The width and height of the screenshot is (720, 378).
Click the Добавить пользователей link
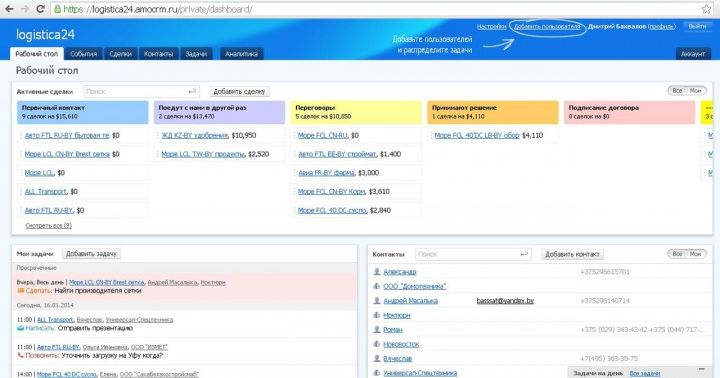(547, 27)
